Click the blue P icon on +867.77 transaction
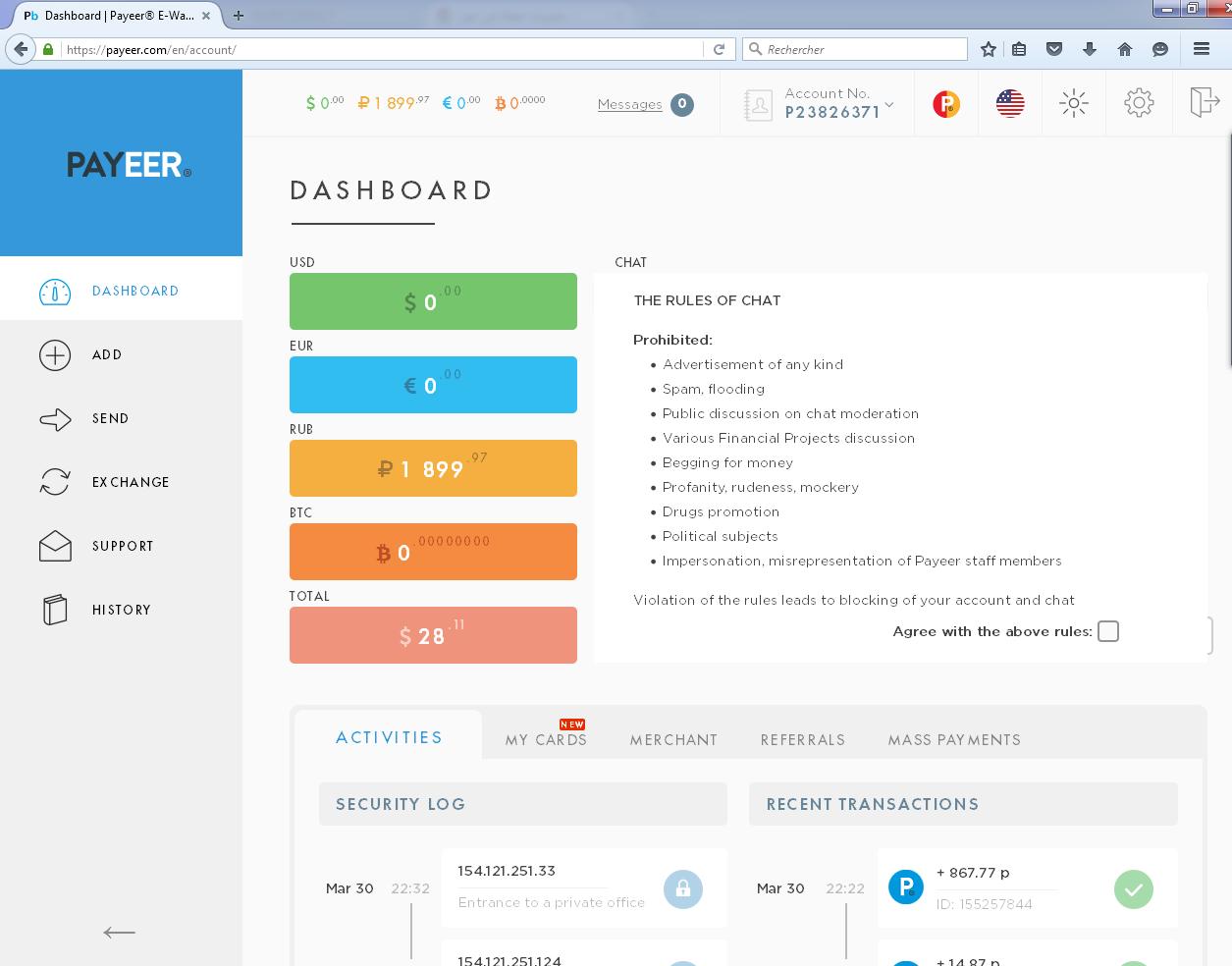The image size is (1232, 966). (906, 887)
